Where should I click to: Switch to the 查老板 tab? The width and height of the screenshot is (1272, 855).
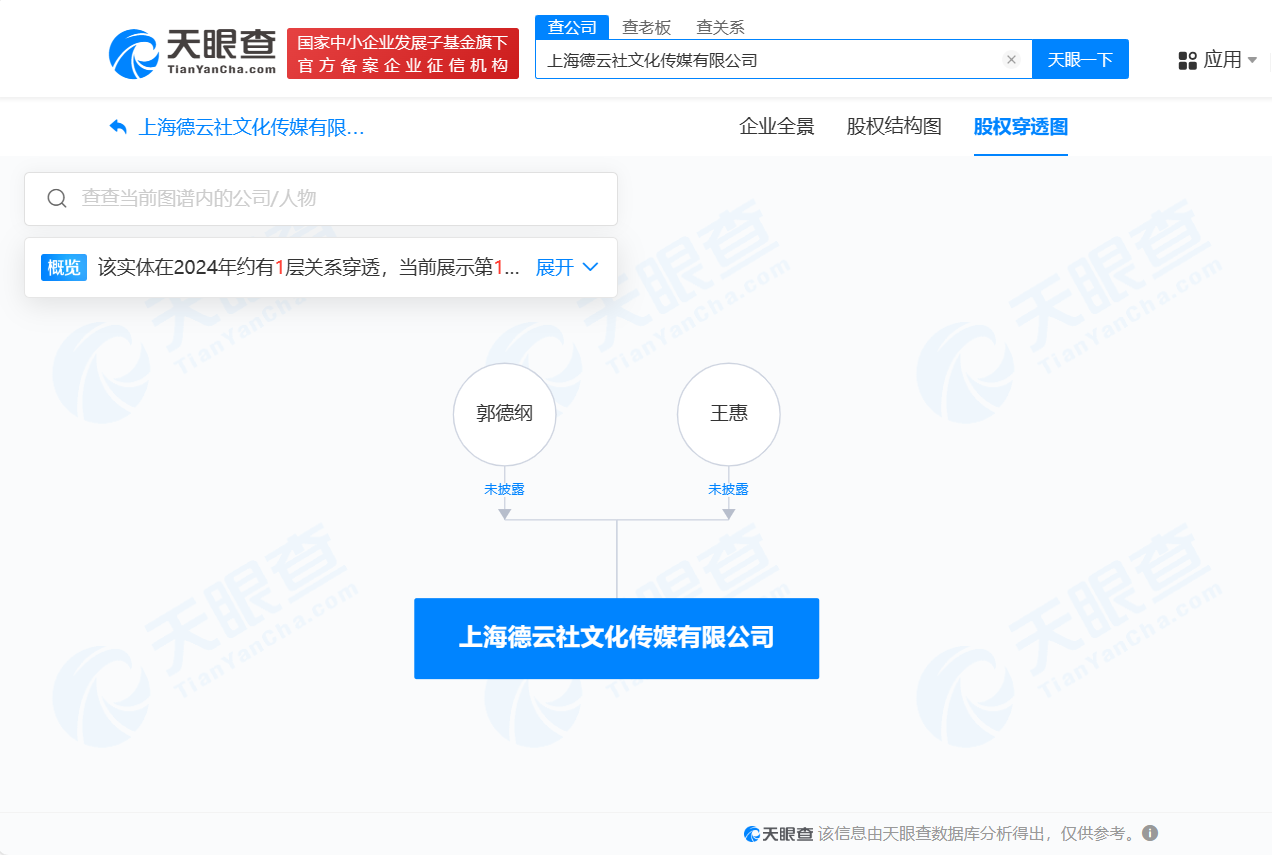click(646, 27)
